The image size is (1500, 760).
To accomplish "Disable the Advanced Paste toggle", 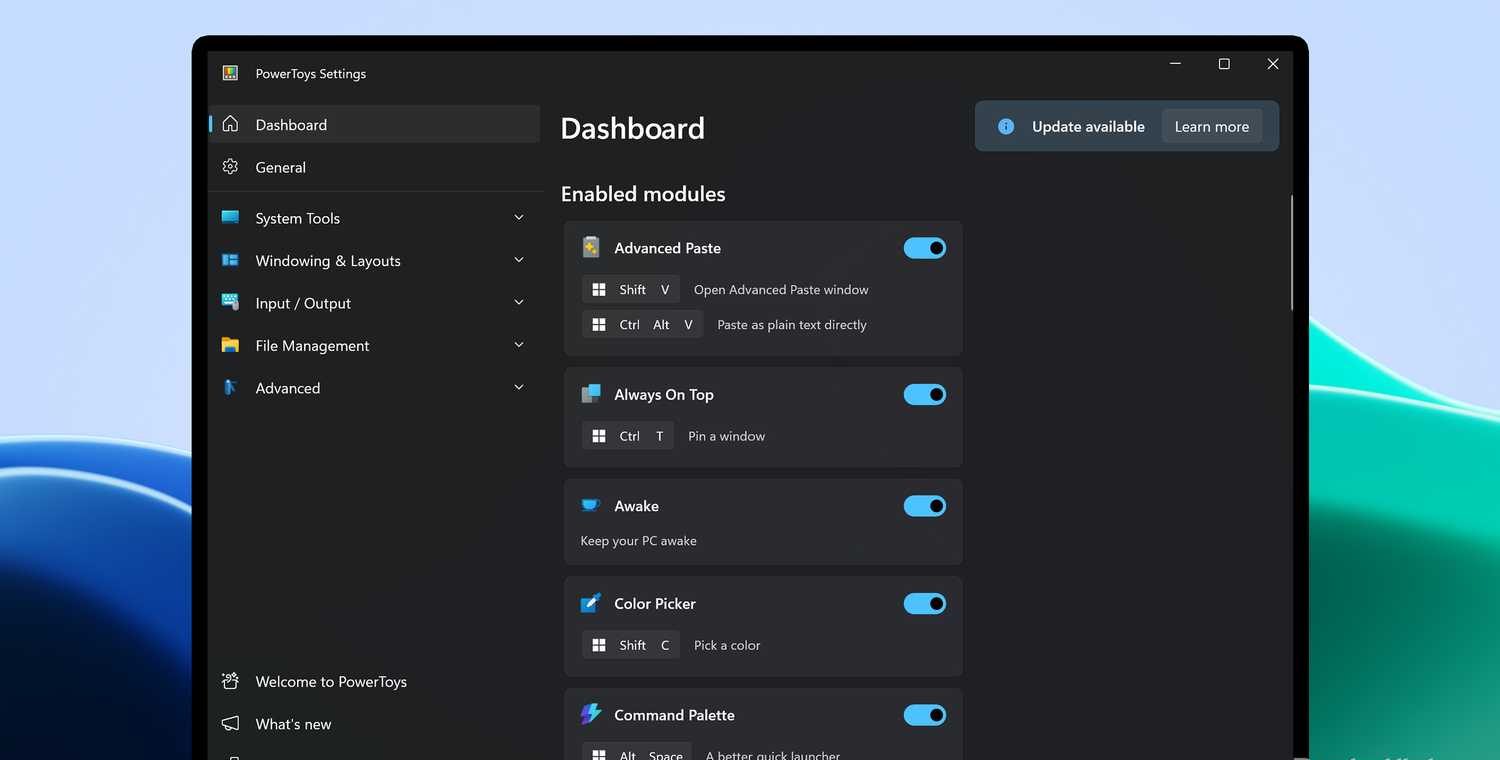I will [924, 248].
